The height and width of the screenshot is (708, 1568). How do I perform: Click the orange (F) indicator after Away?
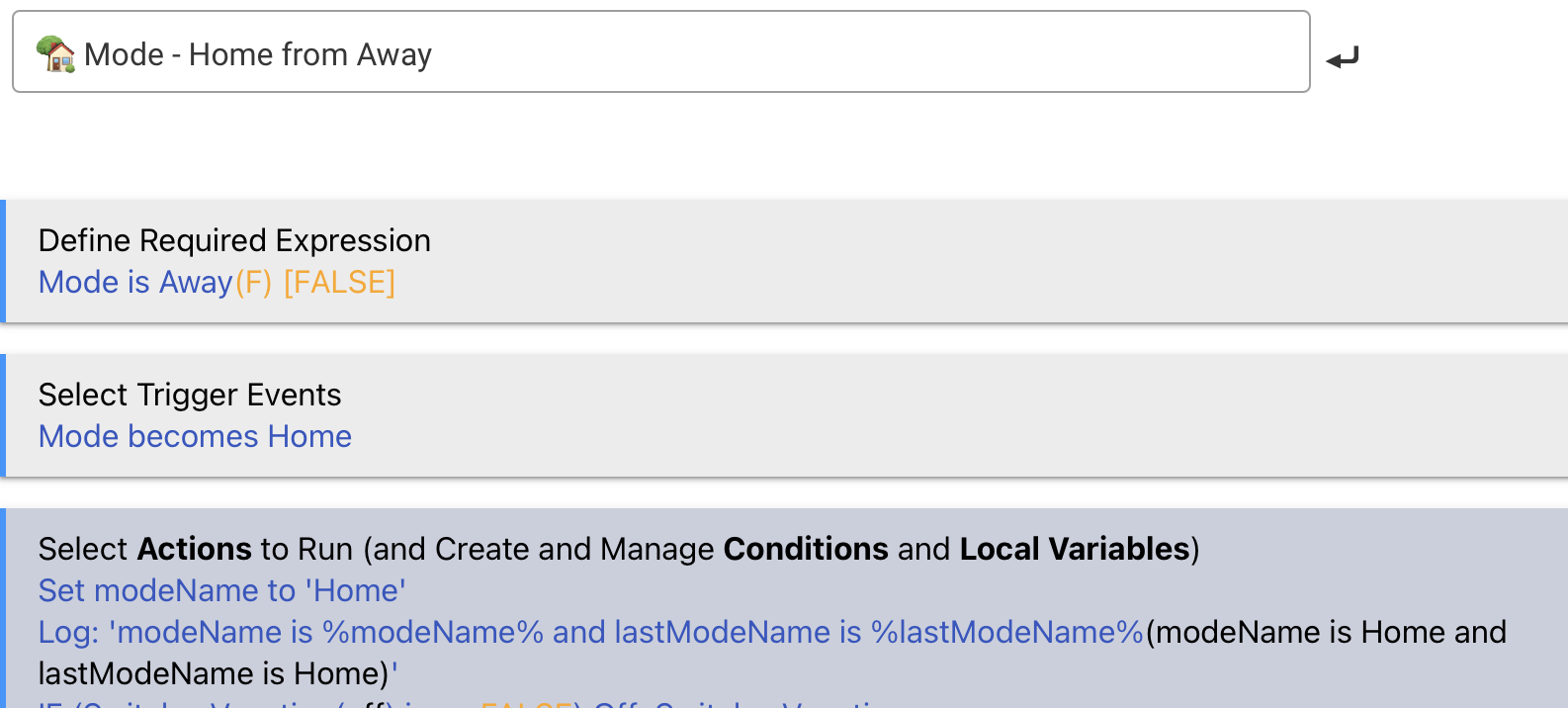[x=253, y=283]
